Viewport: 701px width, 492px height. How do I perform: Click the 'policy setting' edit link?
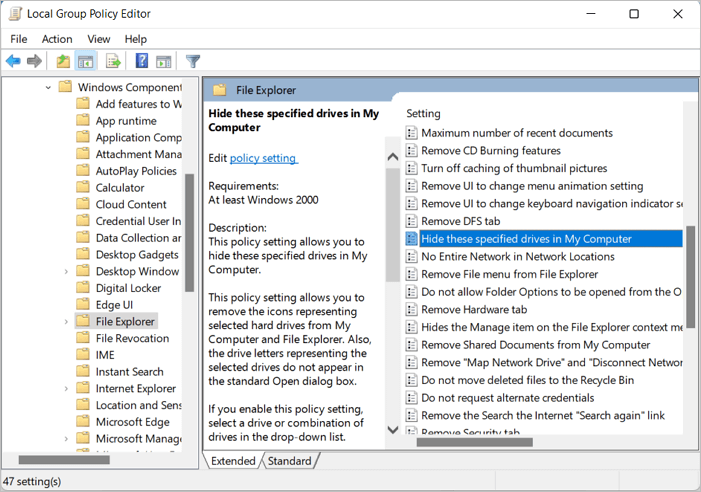[263, 158]
